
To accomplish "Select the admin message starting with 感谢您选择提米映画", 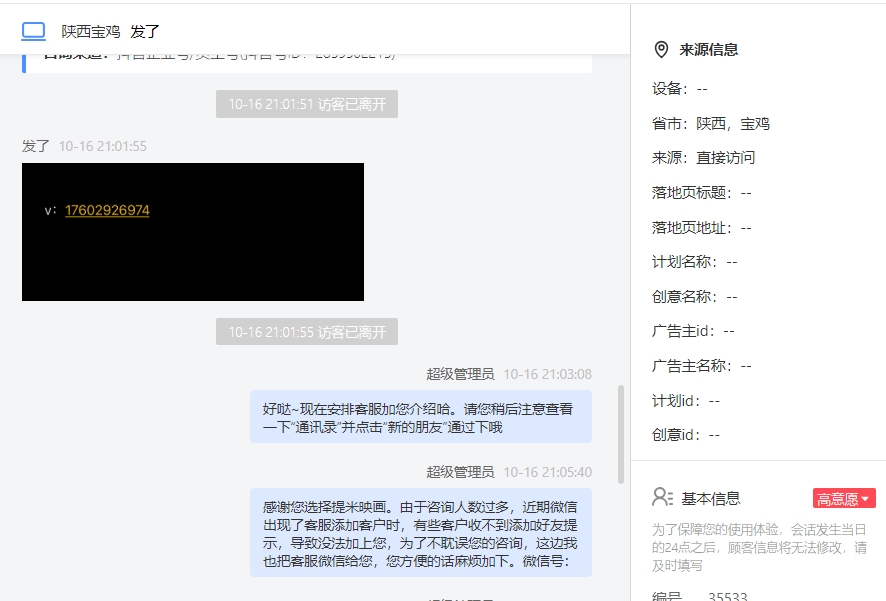I will click(421, 533).
